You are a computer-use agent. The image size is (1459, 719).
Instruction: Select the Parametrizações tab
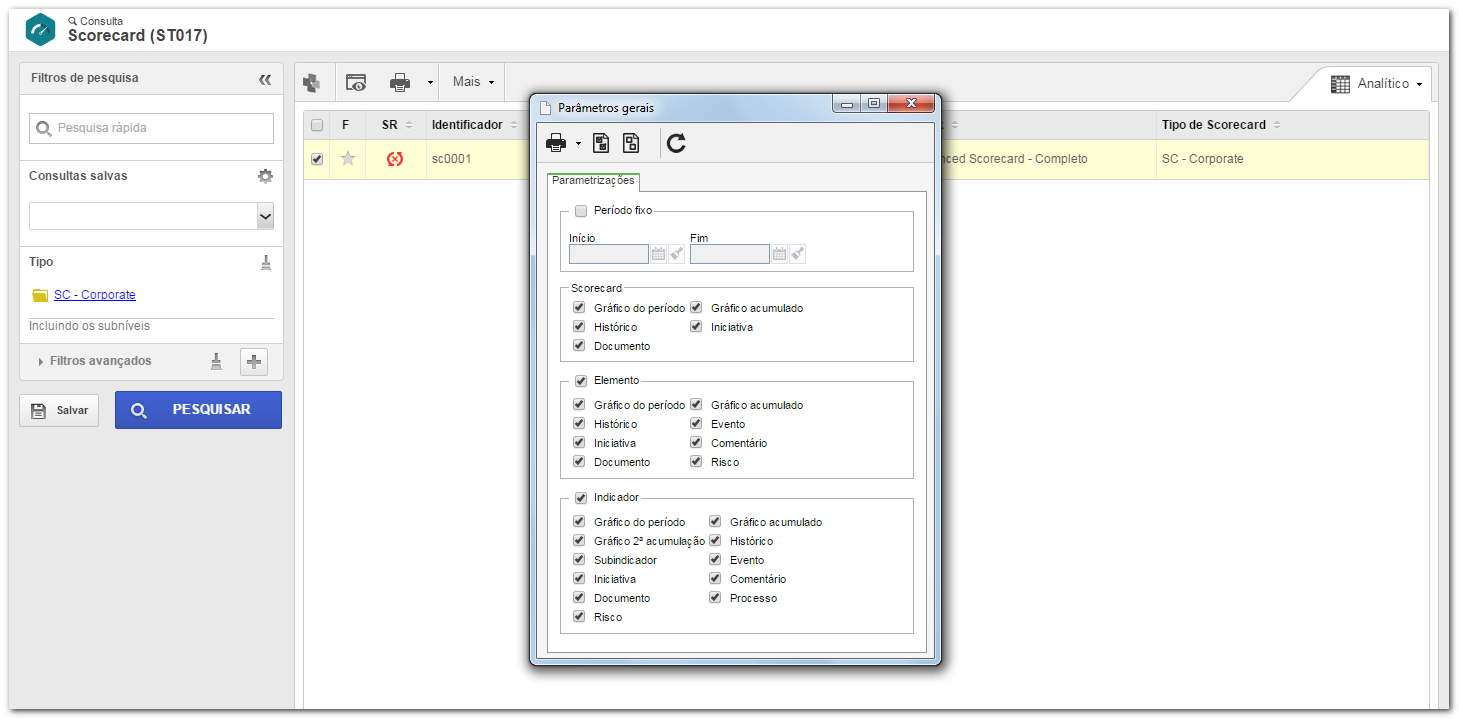[594, 181]
